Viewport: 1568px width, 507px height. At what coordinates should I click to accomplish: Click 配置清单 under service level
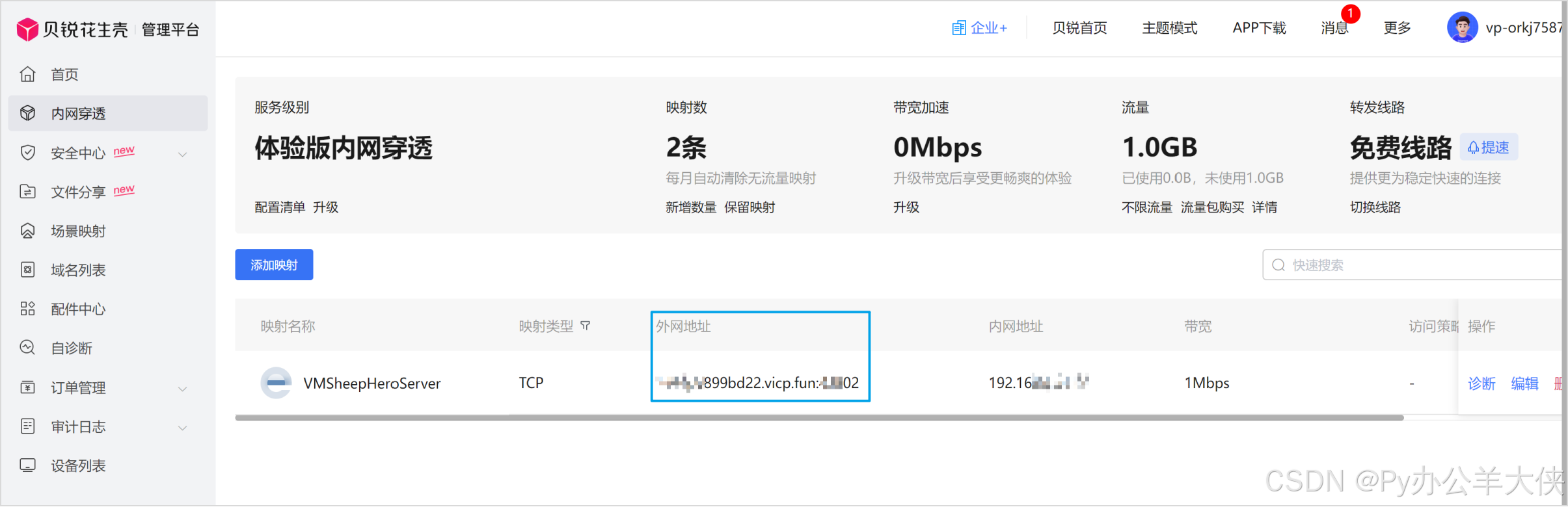(x=280, y=207)
